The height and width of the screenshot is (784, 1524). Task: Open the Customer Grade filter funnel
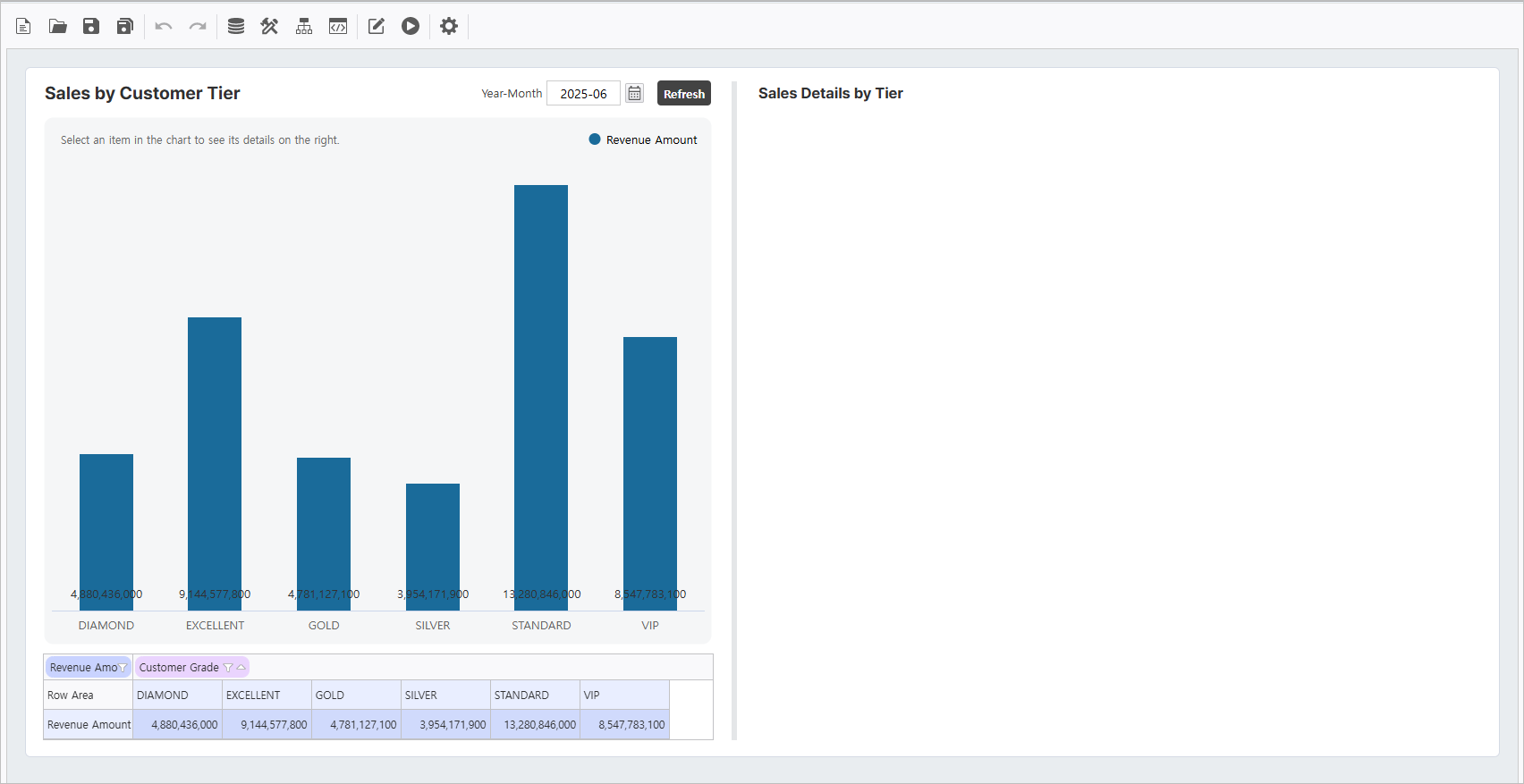point(228,668)
